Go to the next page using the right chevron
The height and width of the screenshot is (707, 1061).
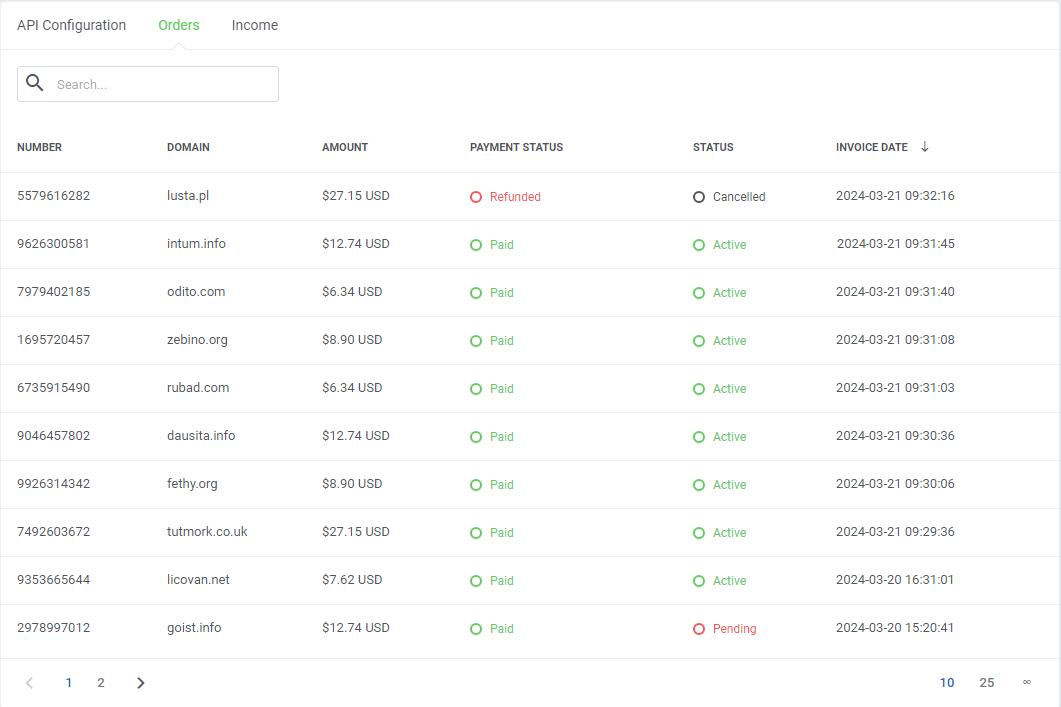(141, 683)
